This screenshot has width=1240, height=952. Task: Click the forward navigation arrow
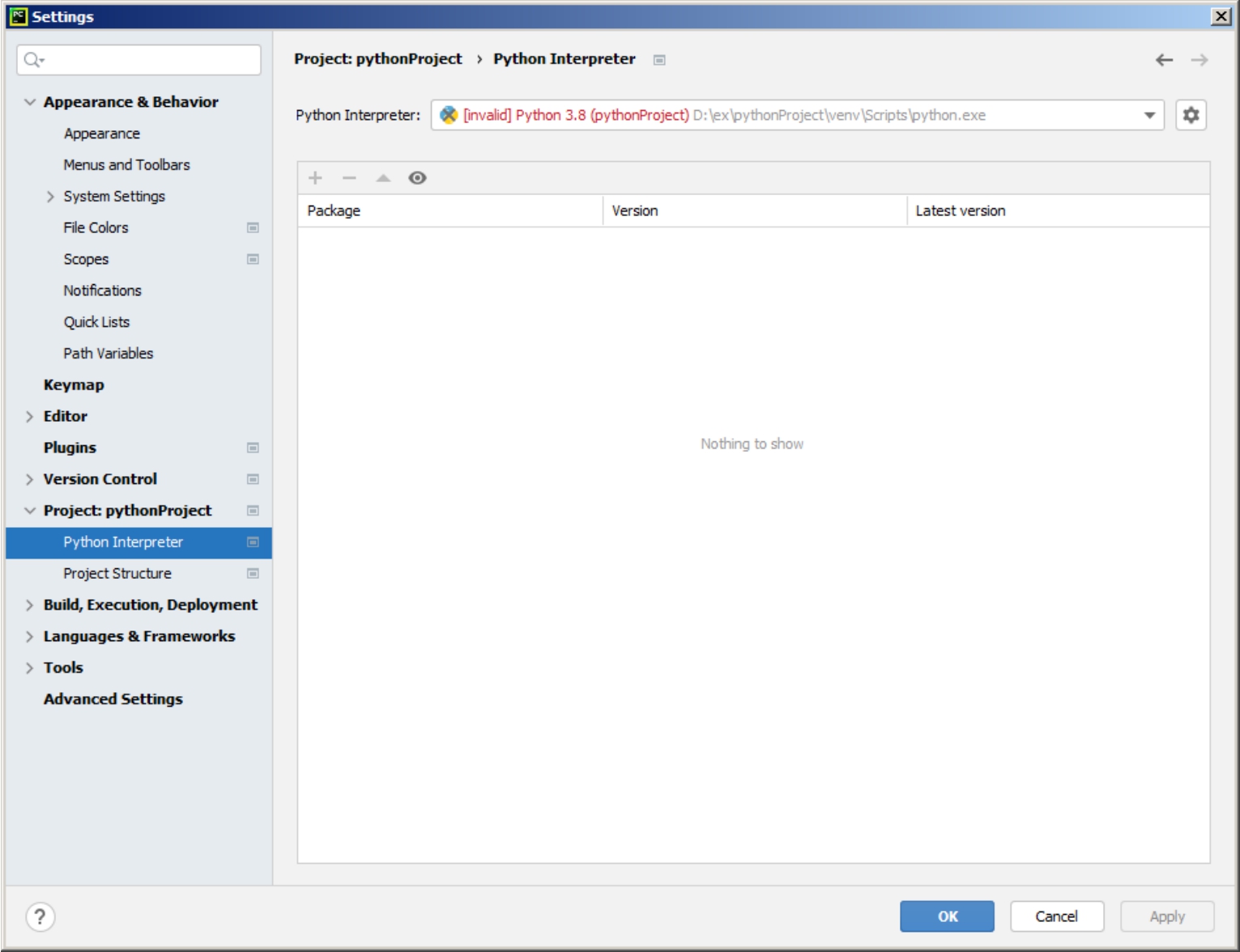point(1199,60)
